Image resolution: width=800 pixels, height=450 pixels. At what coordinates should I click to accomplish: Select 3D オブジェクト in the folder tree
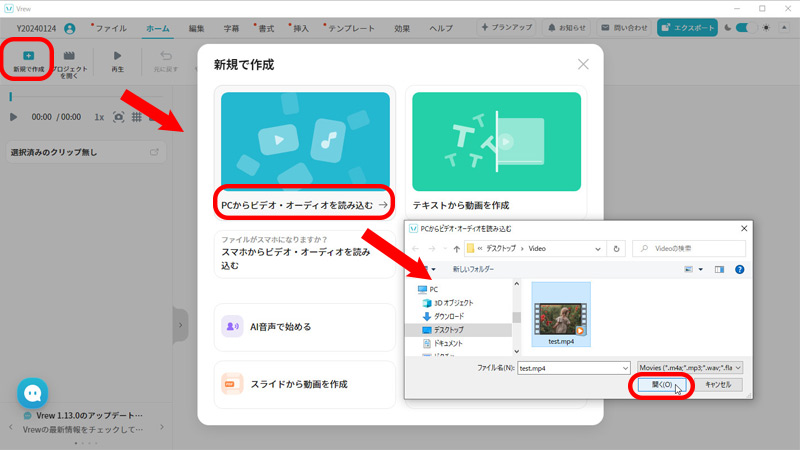point(448,303)
